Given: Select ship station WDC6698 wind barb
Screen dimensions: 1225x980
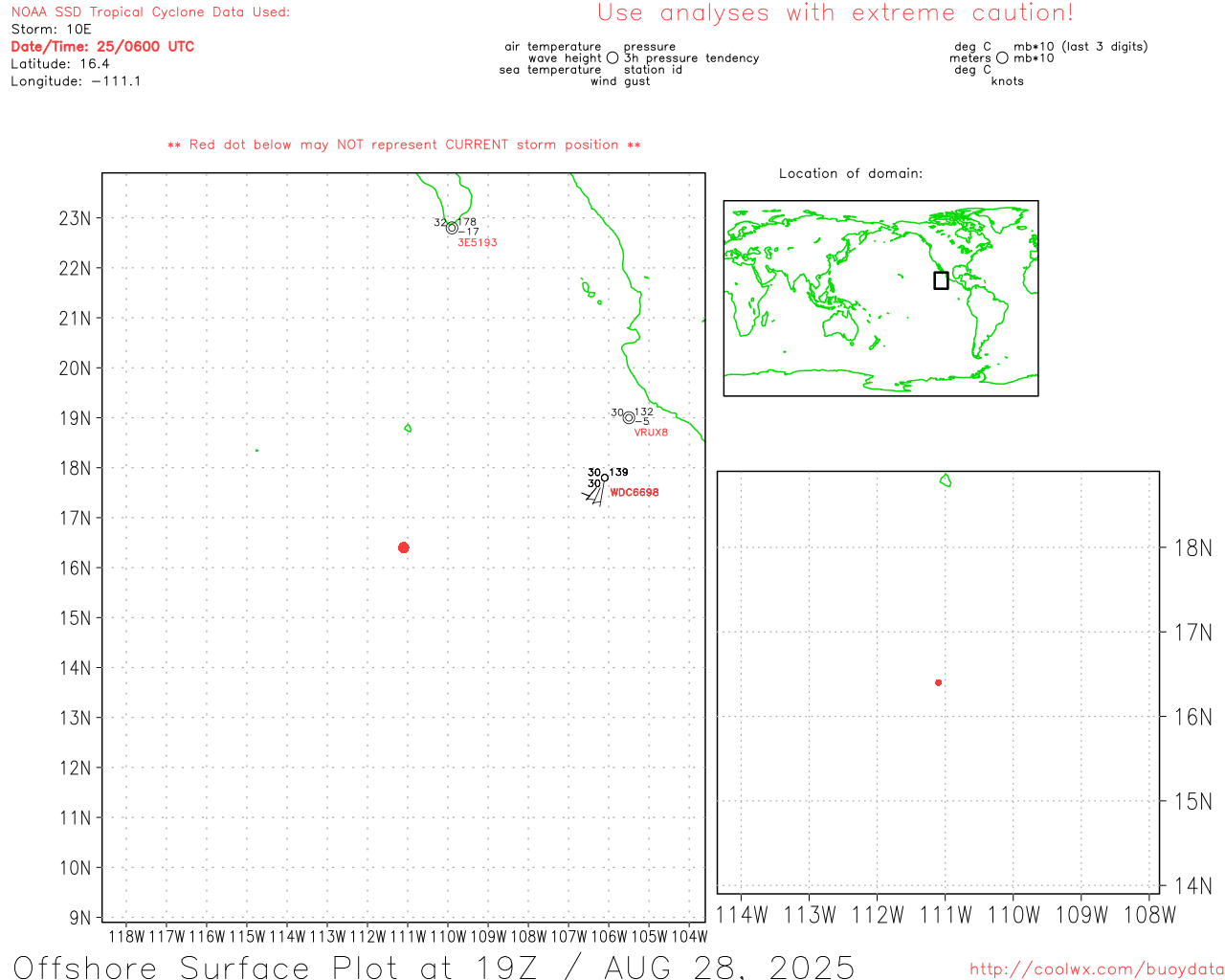Looking at the screenshot, I should [595, 491].
